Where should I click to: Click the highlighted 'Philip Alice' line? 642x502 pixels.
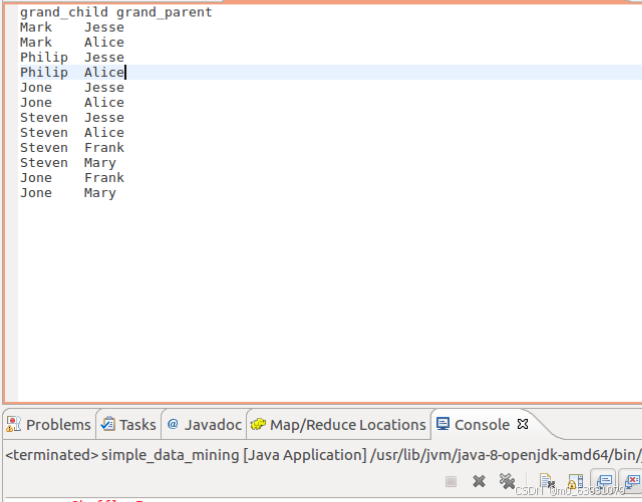tap(72, 72)
